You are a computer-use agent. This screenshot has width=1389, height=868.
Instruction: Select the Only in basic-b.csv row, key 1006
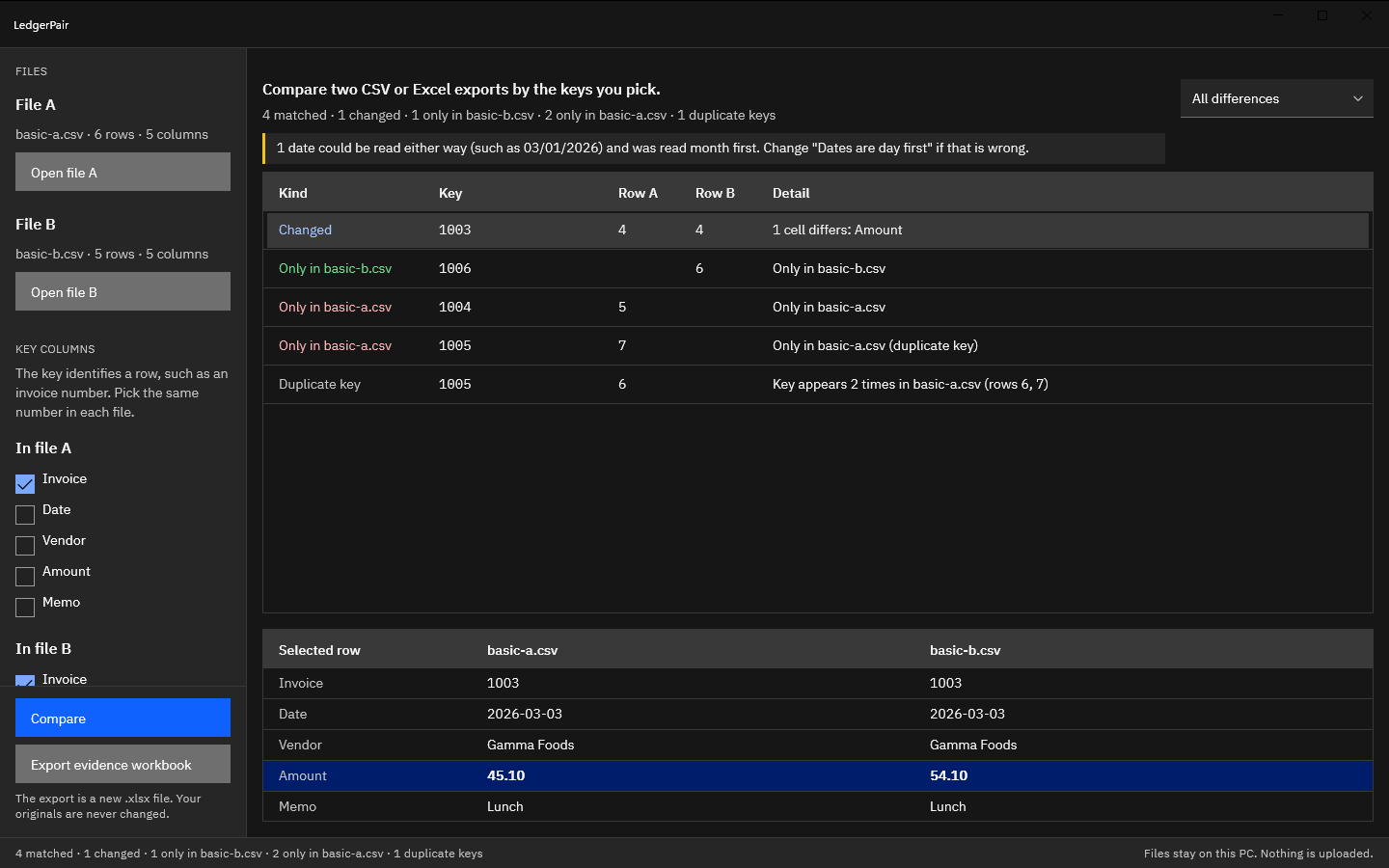pos(817,268)
